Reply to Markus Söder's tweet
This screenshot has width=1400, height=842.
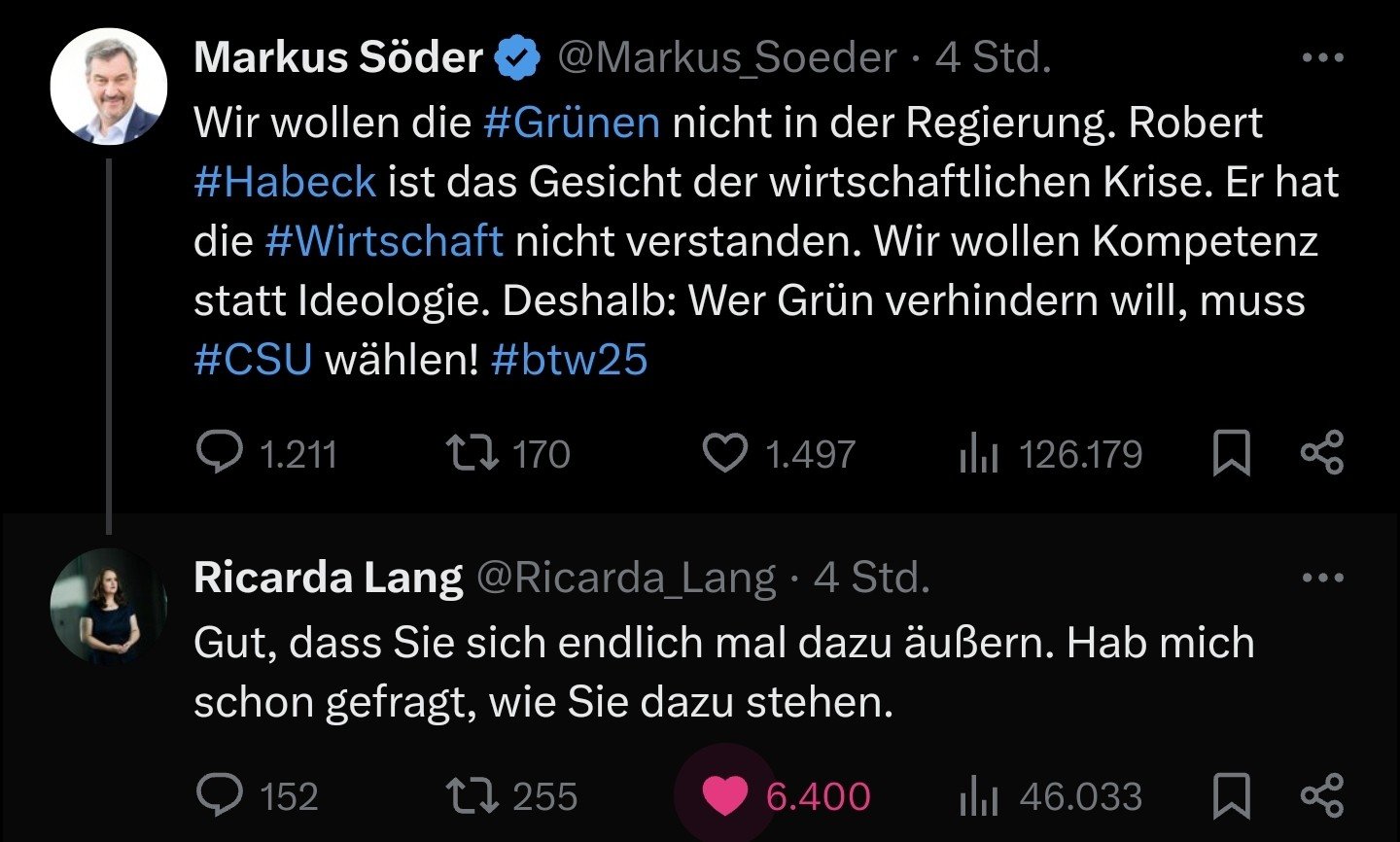220,453
